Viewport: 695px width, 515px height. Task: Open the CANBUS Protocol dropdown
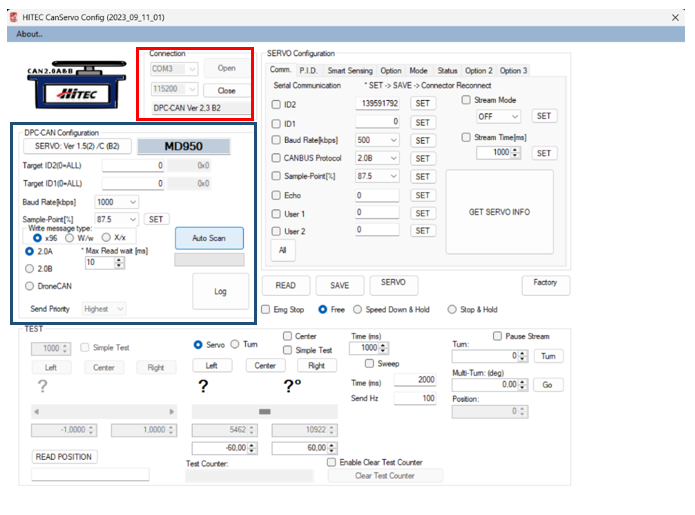393,158
